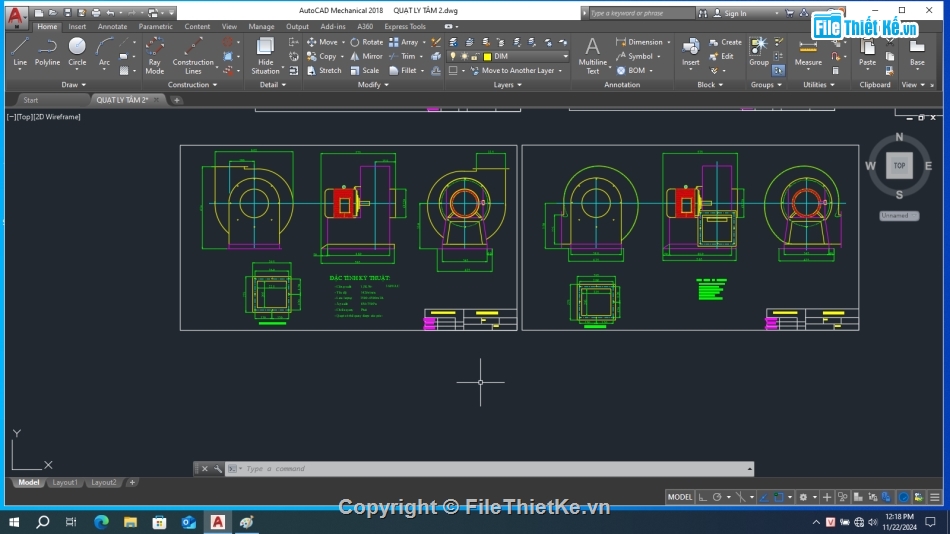The image size is (950, 534).
Task: Click the Undo arrow in quick access toolbar
Action: (x=110, y=13)
